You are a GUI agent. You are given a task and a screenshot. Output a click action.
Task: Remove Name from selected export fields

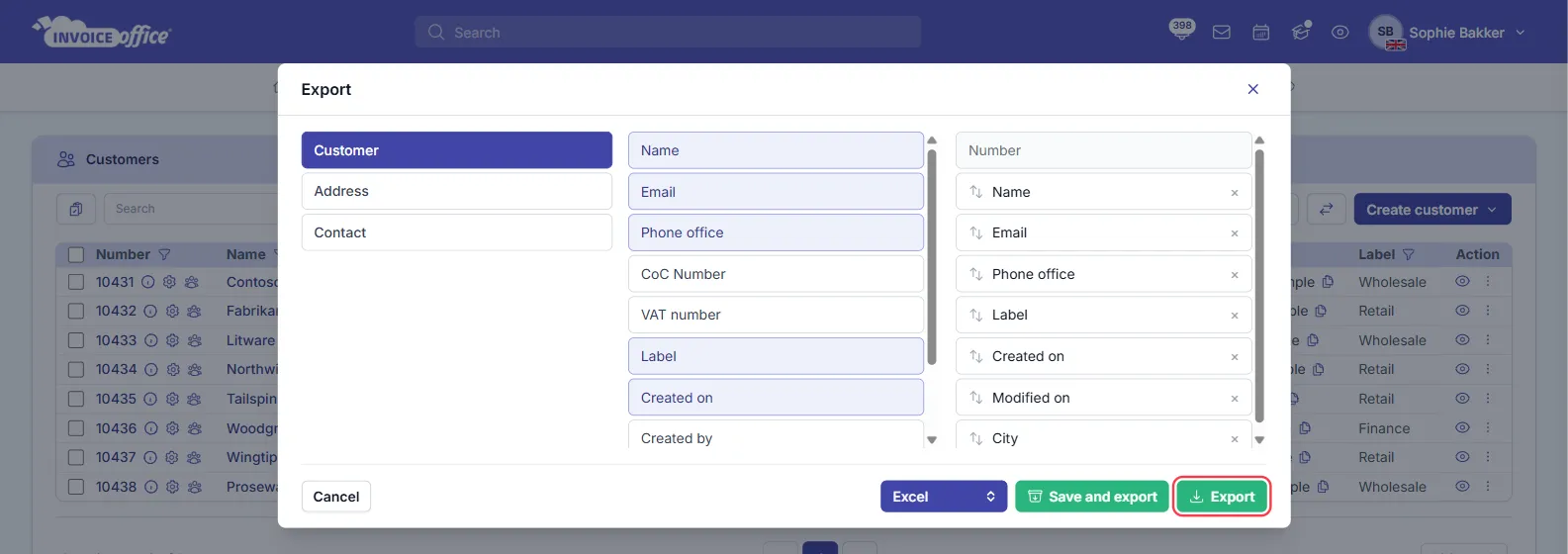[1235, 193]
